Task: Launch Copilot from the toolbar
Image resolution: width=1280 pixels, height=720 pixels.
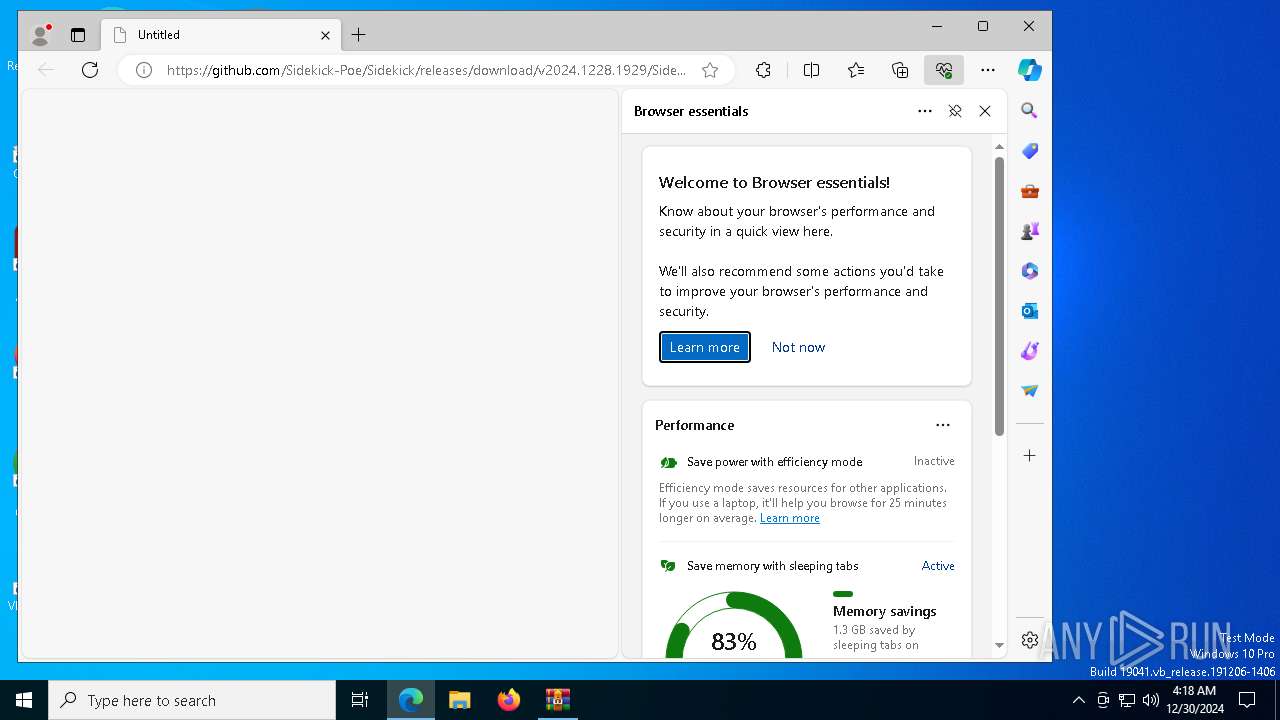Action: coord(1030,70)
